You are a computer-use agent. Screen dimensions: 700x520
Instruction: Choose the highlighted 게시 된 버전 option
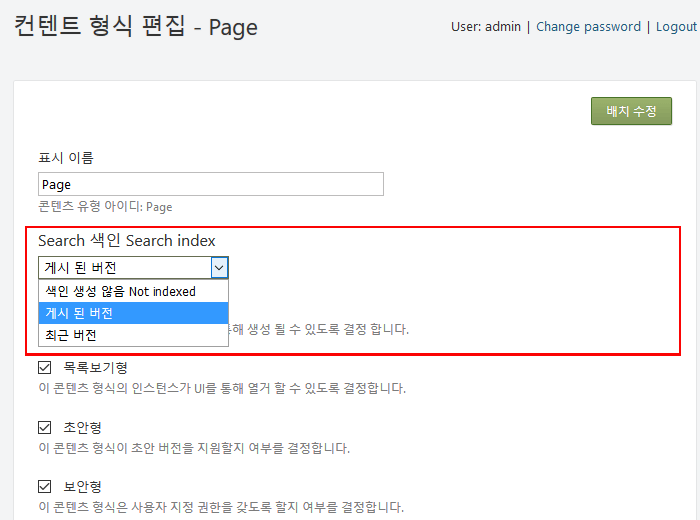coord(133,313)
